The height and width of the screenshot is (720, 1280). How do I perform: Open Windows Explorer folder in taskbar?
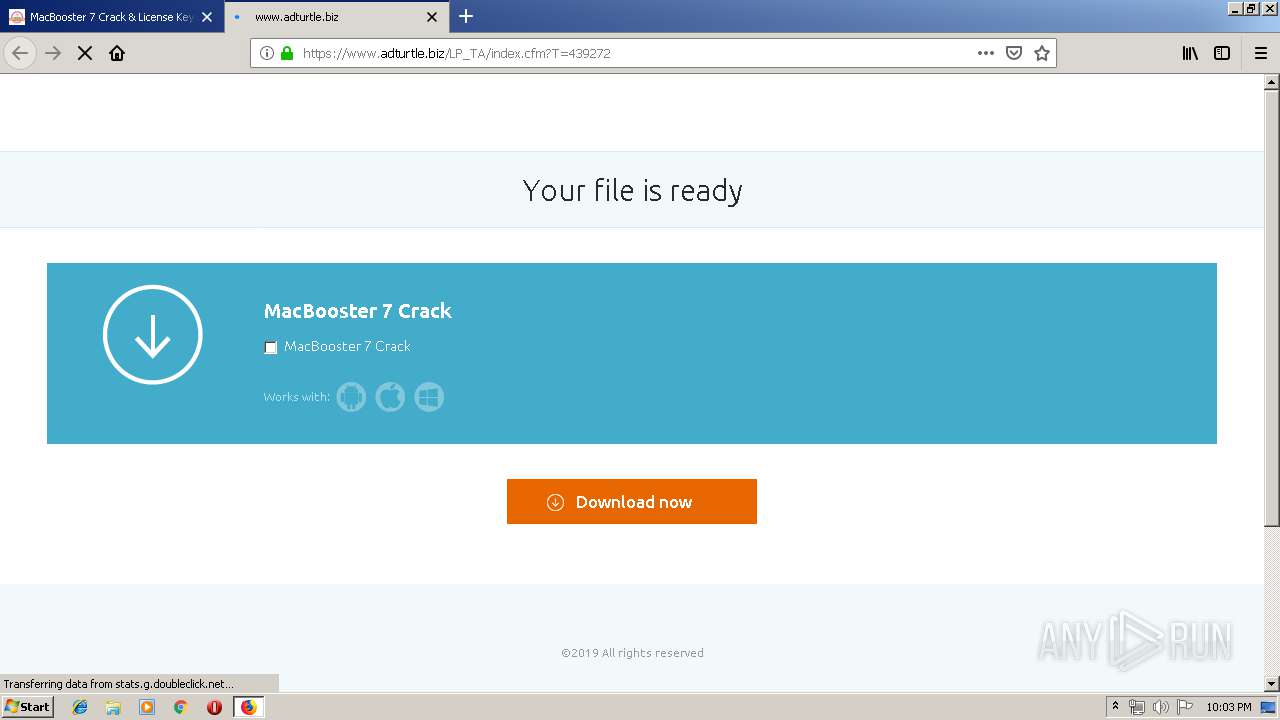(x=113, y=707)
